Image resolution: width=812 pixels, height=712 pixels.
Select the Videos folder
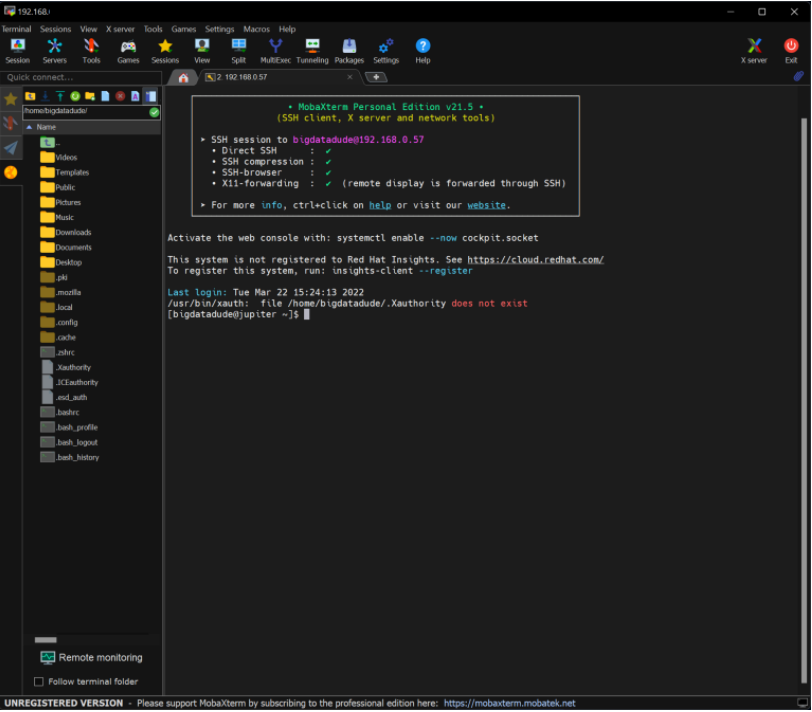click(59, 157)
